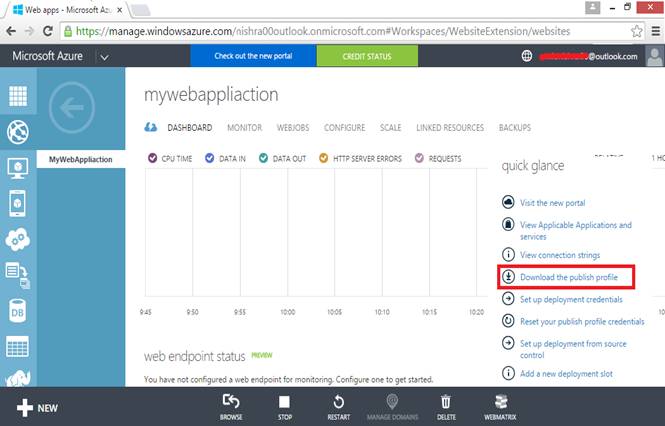665x426 pixels.
Task: Switch to the WEBJOBS tab
Action: (293, 128)
